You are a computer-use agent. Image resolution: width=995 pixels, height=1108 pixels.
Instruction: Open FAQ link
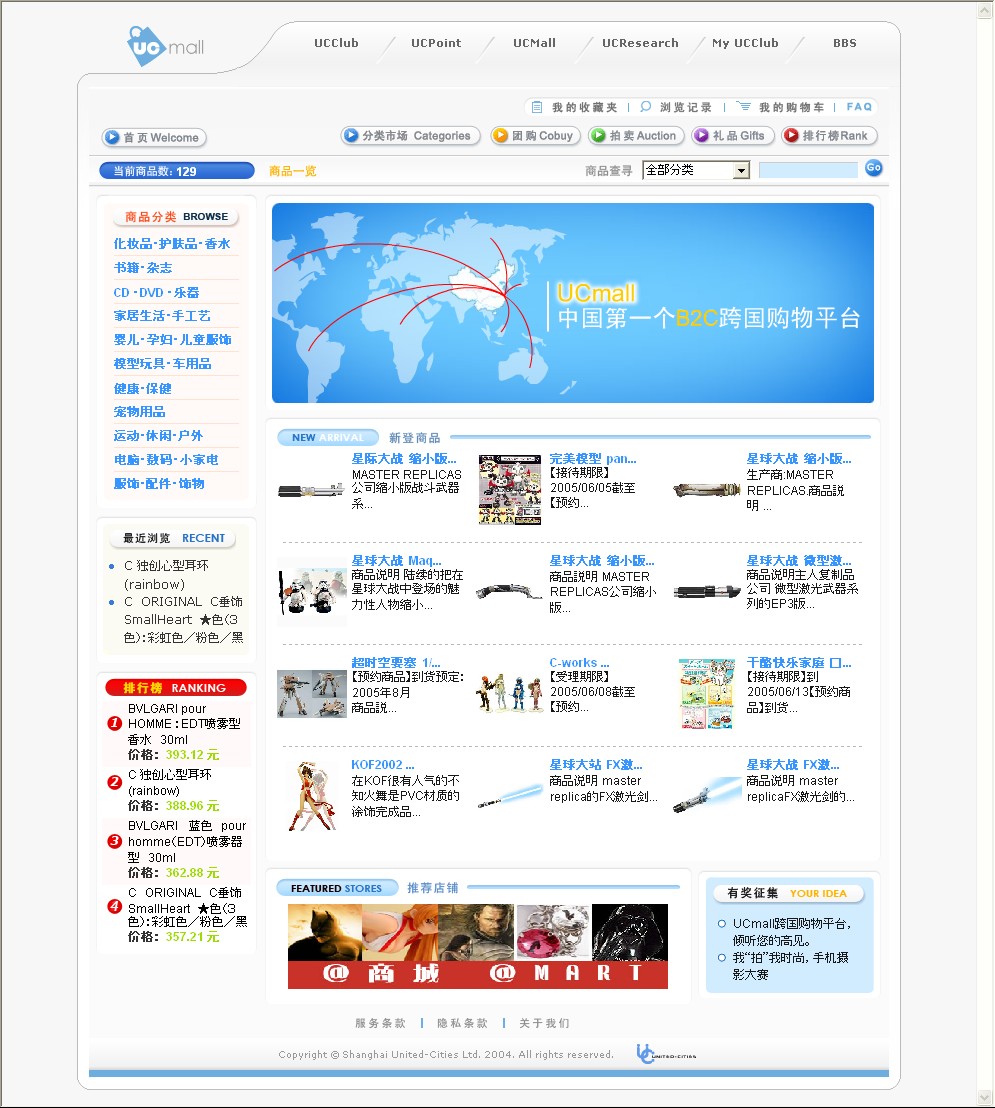click(859, 107)
